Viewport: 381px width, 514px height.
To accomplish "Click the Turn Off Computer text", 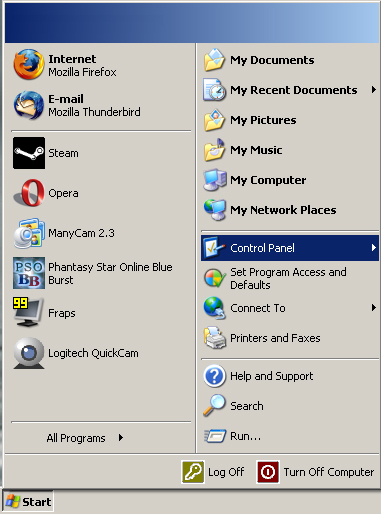I will (329, 472).
